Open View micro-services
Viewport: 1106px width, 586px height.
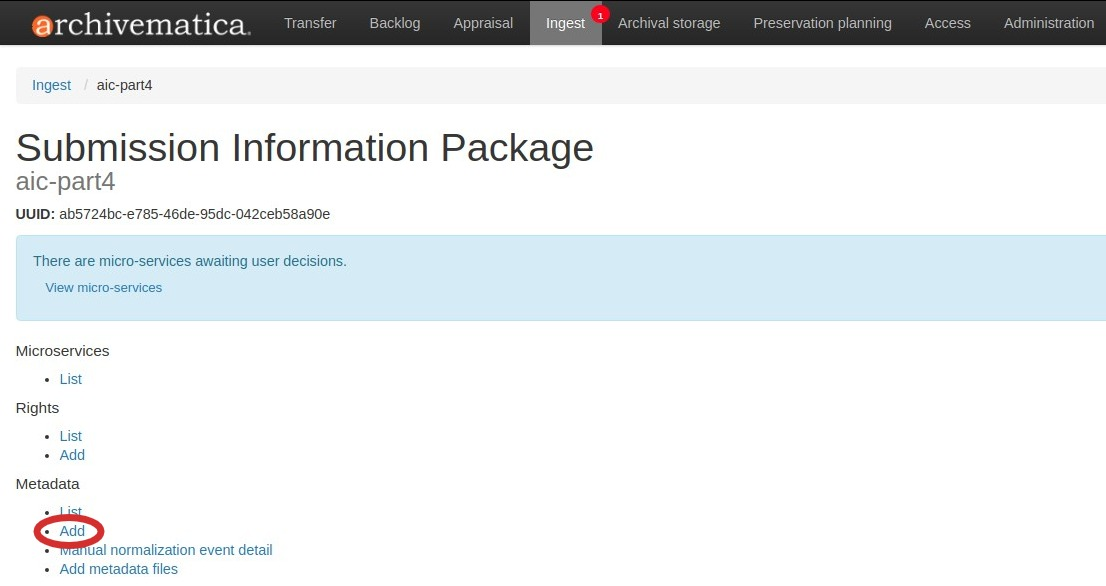pyautogui.click(x=103, y=287)
